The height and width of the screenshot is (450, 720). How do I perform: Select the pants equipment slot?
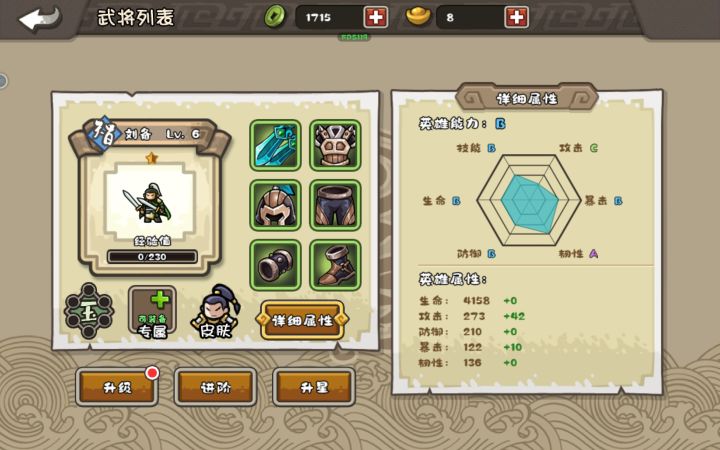pyautogui.click(x=335, y=205)
